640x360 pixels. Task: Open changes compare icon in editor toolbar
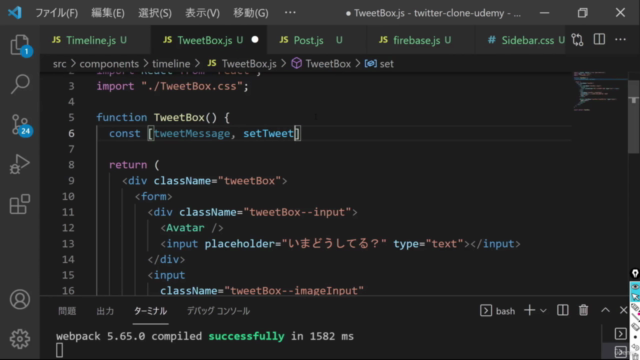[577, 40]
